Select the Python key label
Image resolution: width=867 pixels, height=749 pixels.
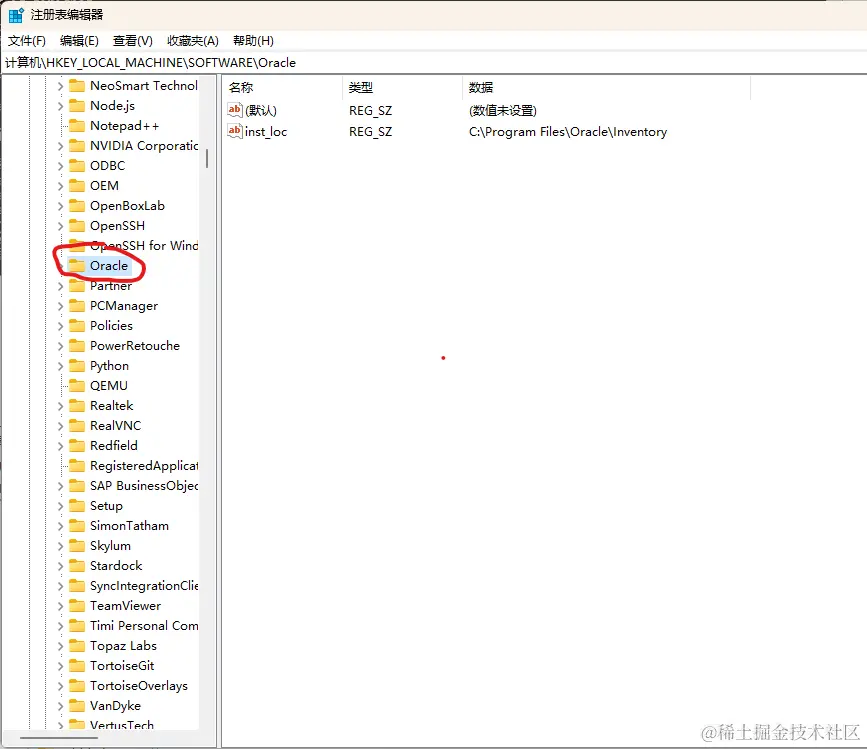109,366
